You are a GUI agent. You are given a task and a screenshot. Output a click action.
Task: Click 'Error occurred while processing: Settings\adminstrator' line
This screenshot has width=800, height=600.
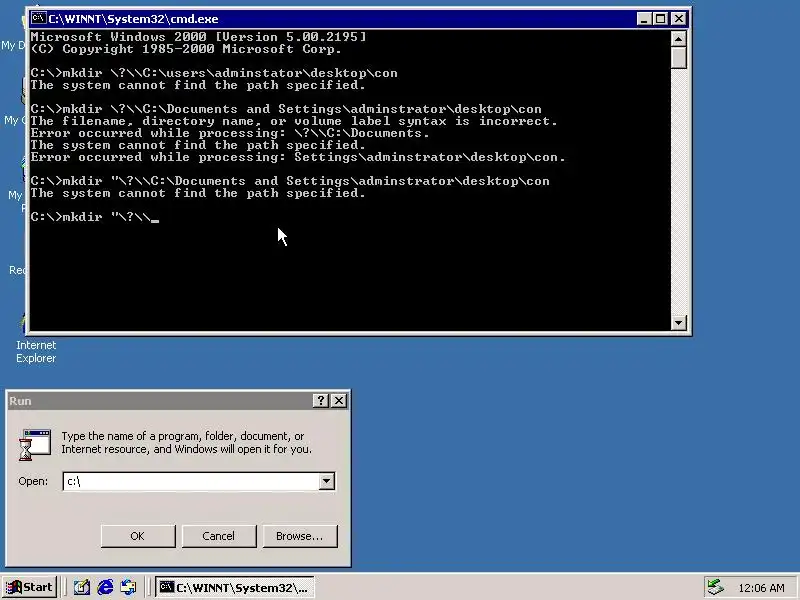click(x=298, y=157)
